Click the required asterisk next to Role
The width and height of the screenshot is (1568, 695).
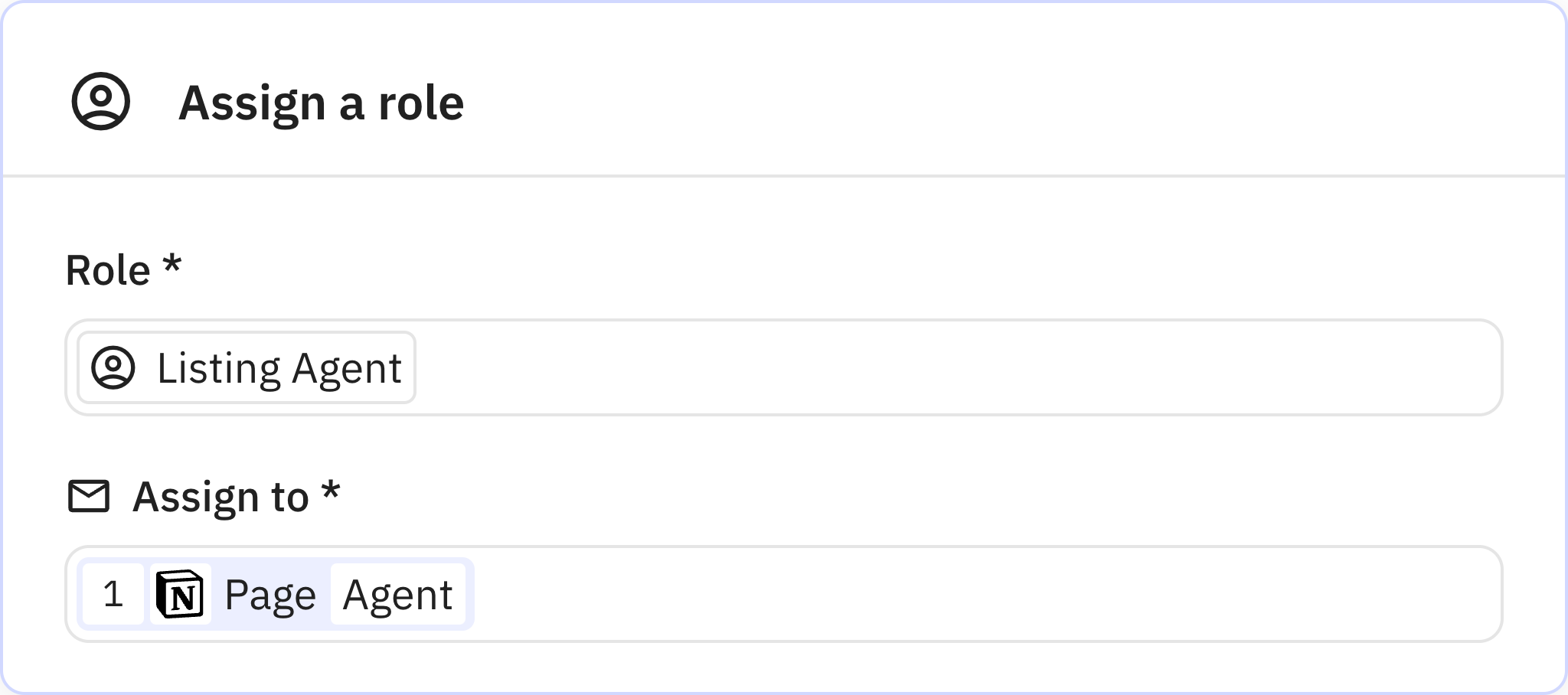pos(172,266)
